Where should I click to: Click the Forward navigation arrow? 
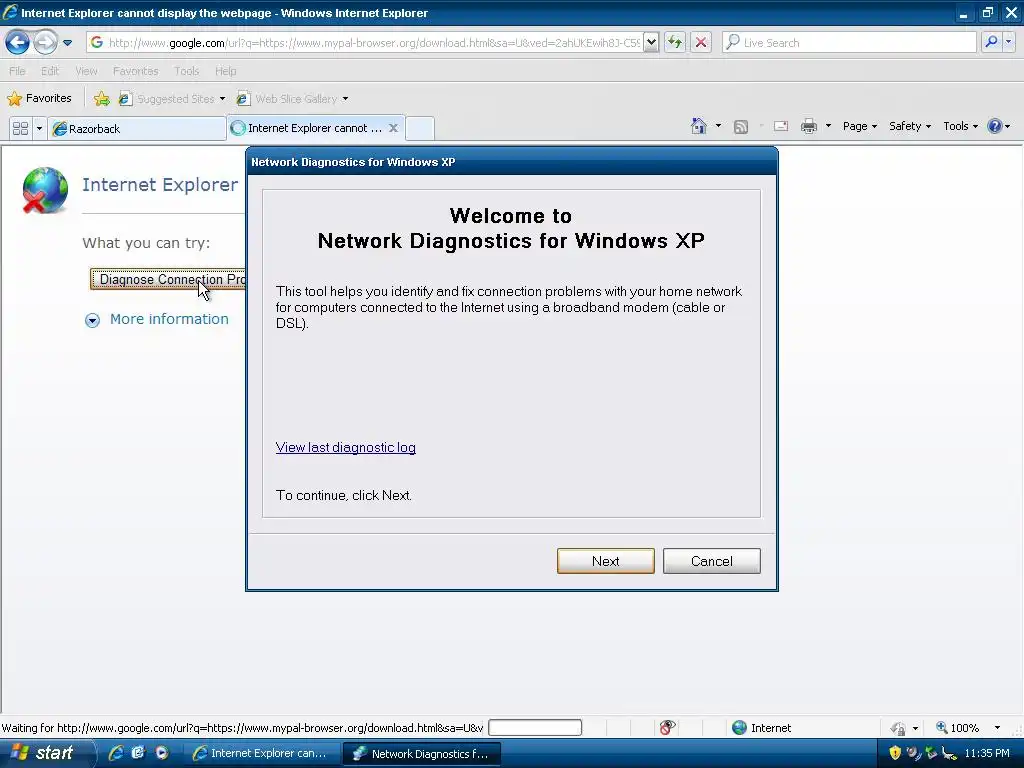[45, 43]
